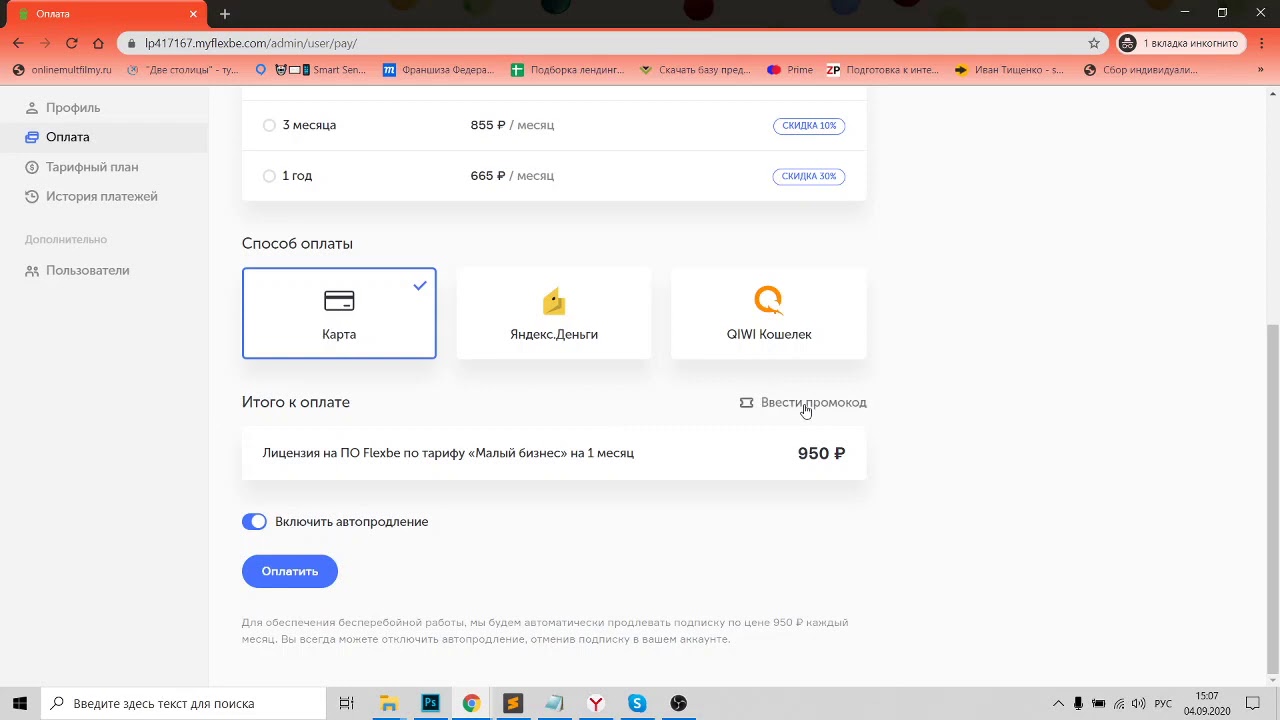This screenshot has width=1280, height=720.
Task: Open a new browser tab
Action: point(225,14)
